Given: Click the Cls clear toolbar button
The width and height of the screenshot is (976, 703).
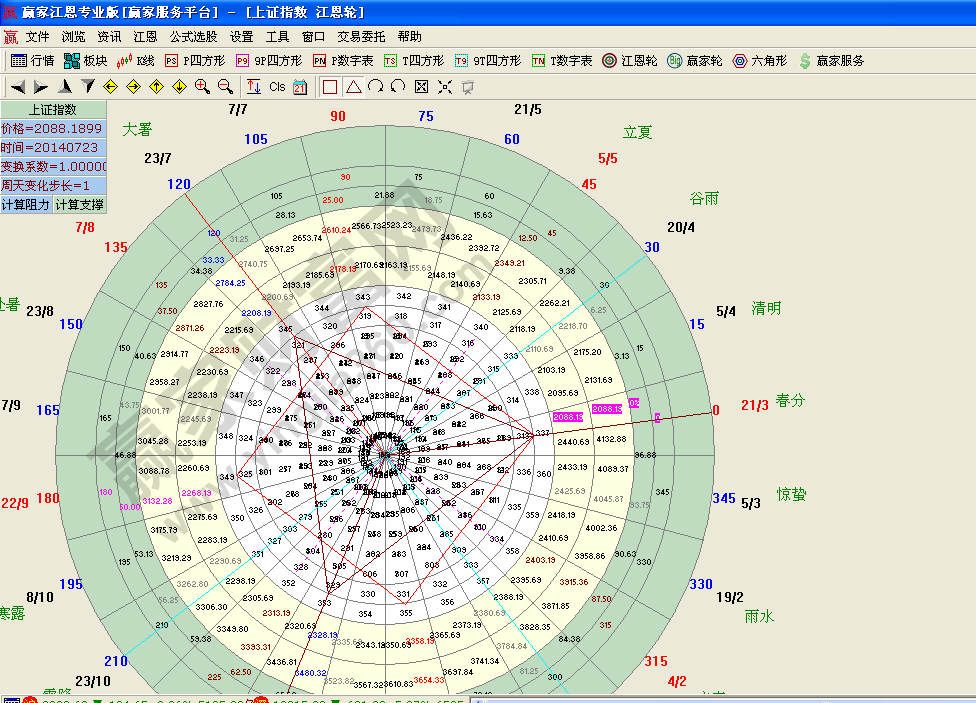Looking at the screenshot, I should [278, 87].
